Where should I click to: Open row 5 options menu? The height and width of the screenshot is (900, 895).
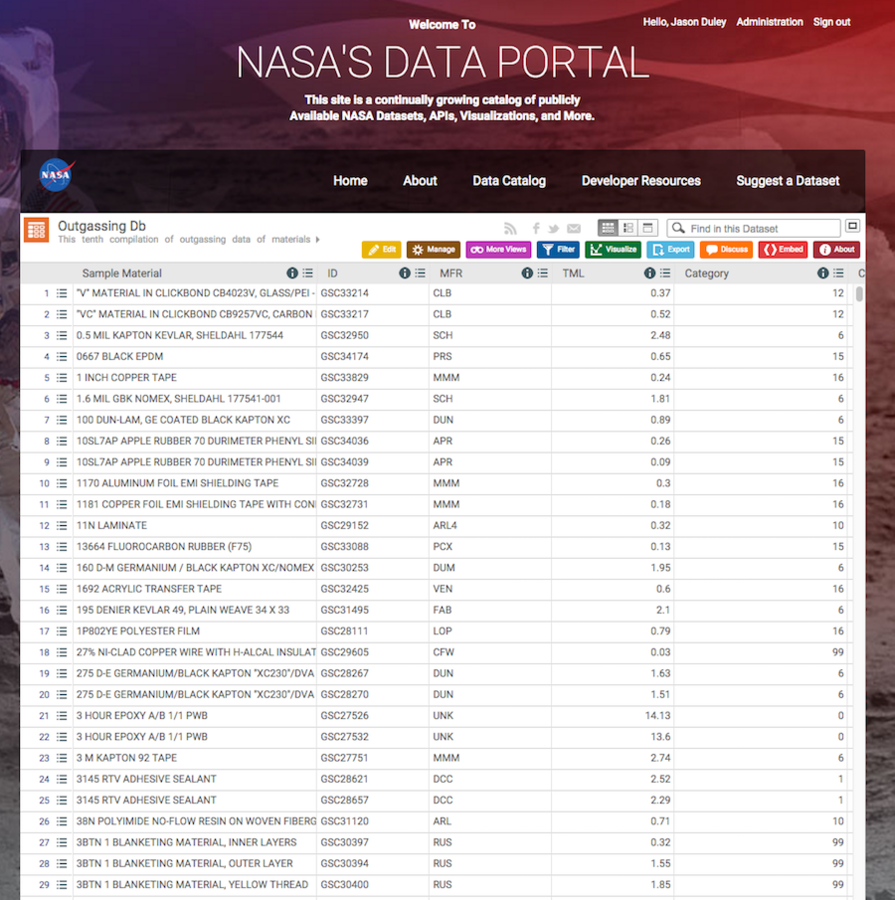click(x=62, y=378)
